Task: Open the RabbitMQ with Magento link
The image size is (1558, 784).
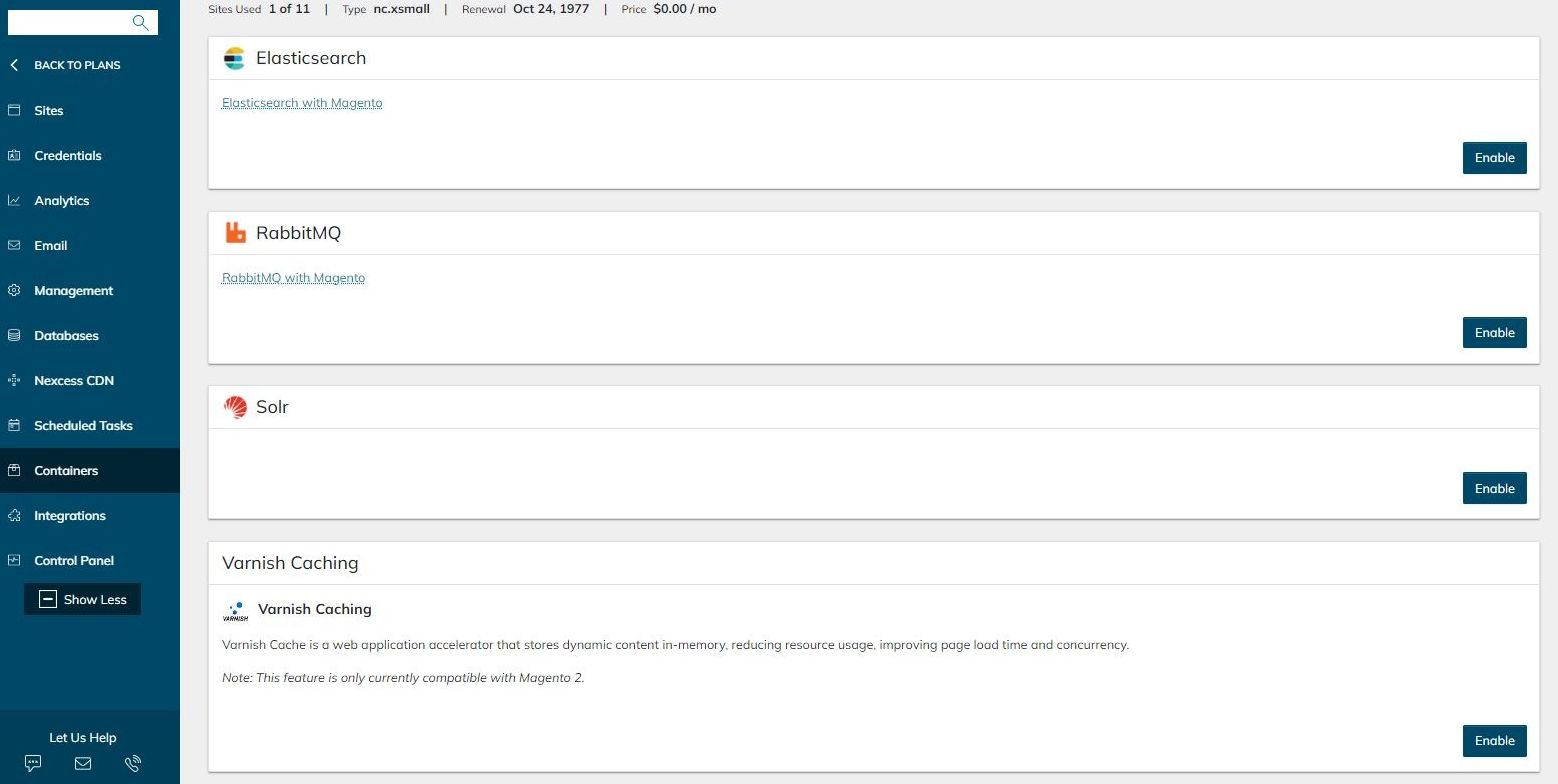Action: click(x=293, y=278)
